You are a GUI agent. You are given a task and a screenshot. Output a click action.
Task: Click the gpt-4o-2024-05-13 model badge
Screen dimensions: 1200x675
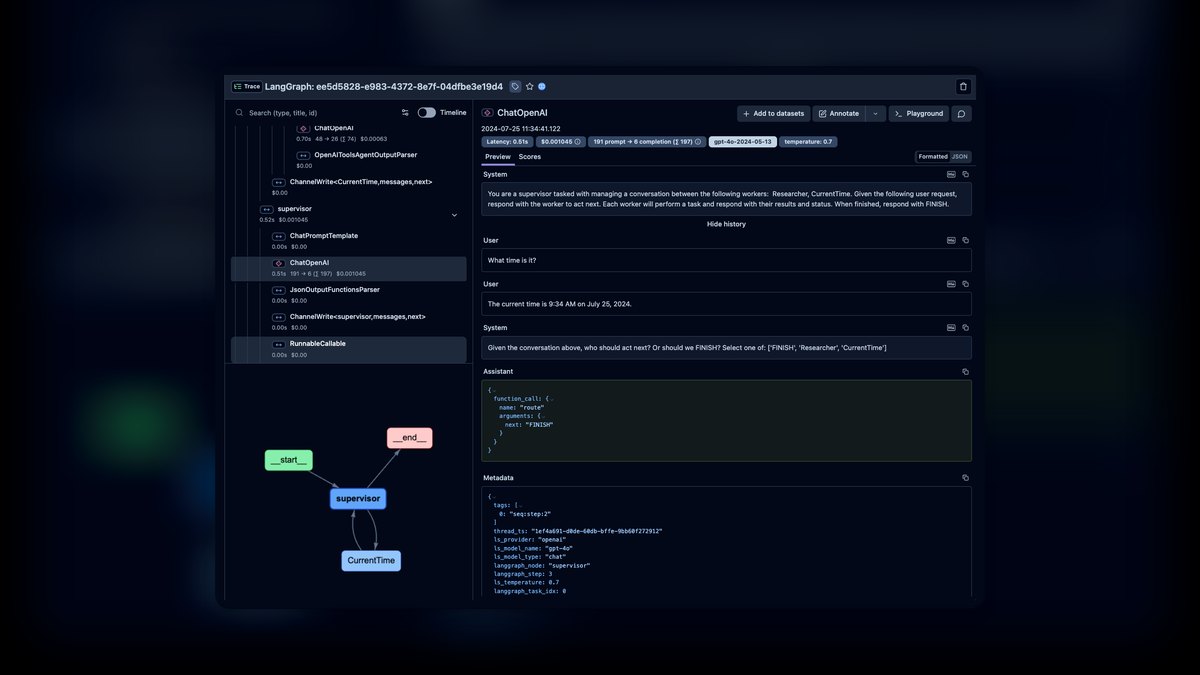[742, 142]
